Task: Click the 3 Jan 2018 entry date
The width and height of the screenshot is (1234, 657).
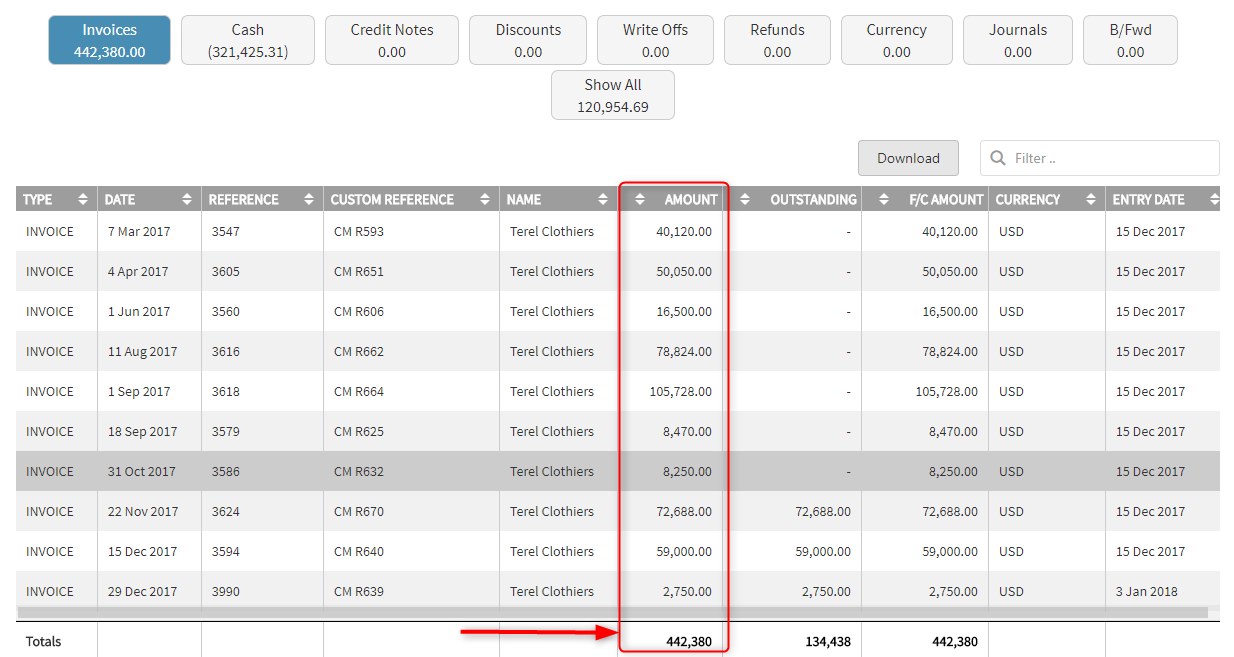Action: click(1147, 591)
